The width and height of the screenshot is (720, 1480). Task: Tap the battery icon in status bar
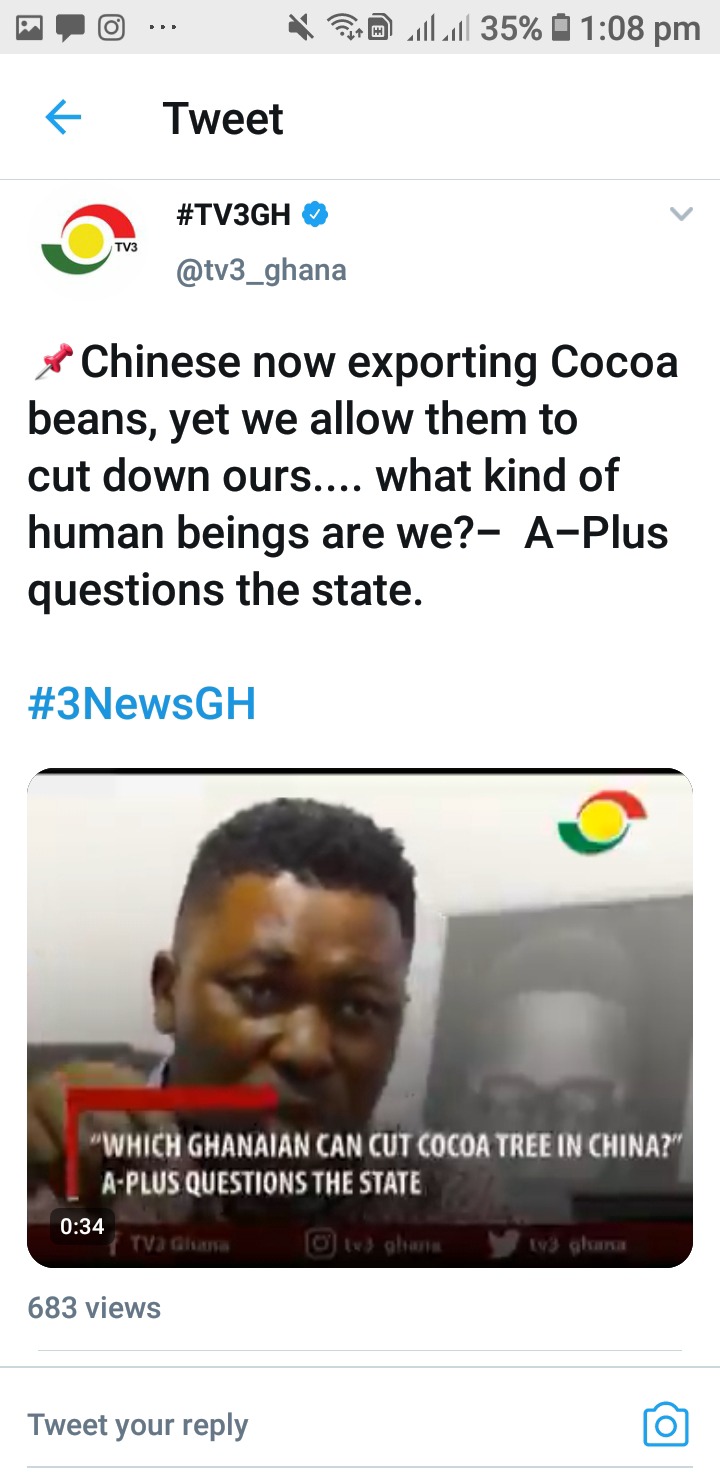561,28
